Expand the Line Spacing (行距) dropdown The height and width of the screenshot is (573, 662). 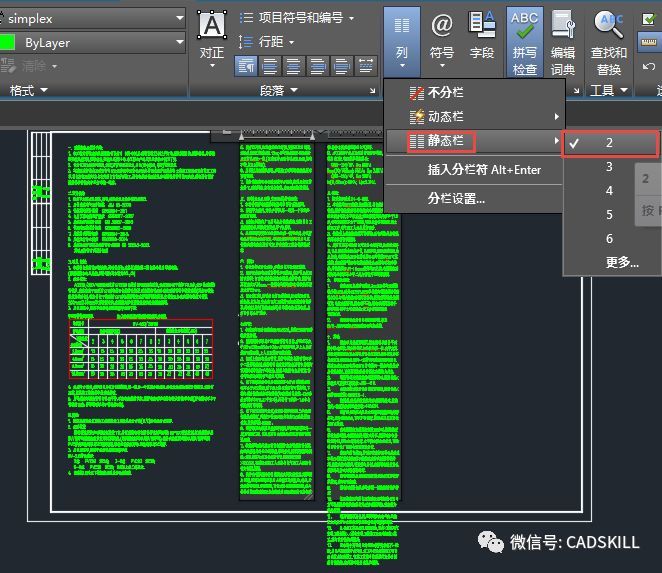tap(291, 42)
